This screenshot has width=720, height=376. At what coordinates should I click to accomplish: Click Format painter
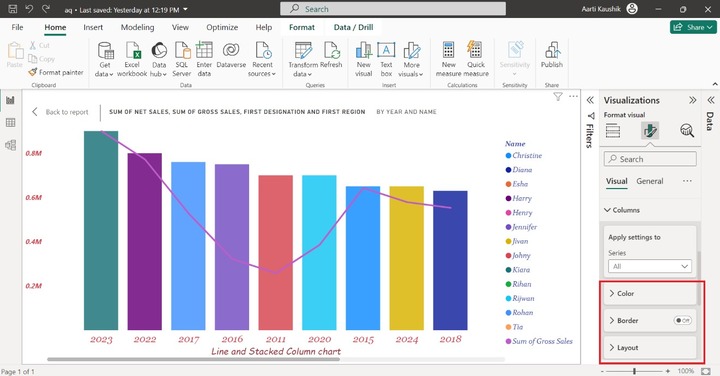click(x=56, y=72)
